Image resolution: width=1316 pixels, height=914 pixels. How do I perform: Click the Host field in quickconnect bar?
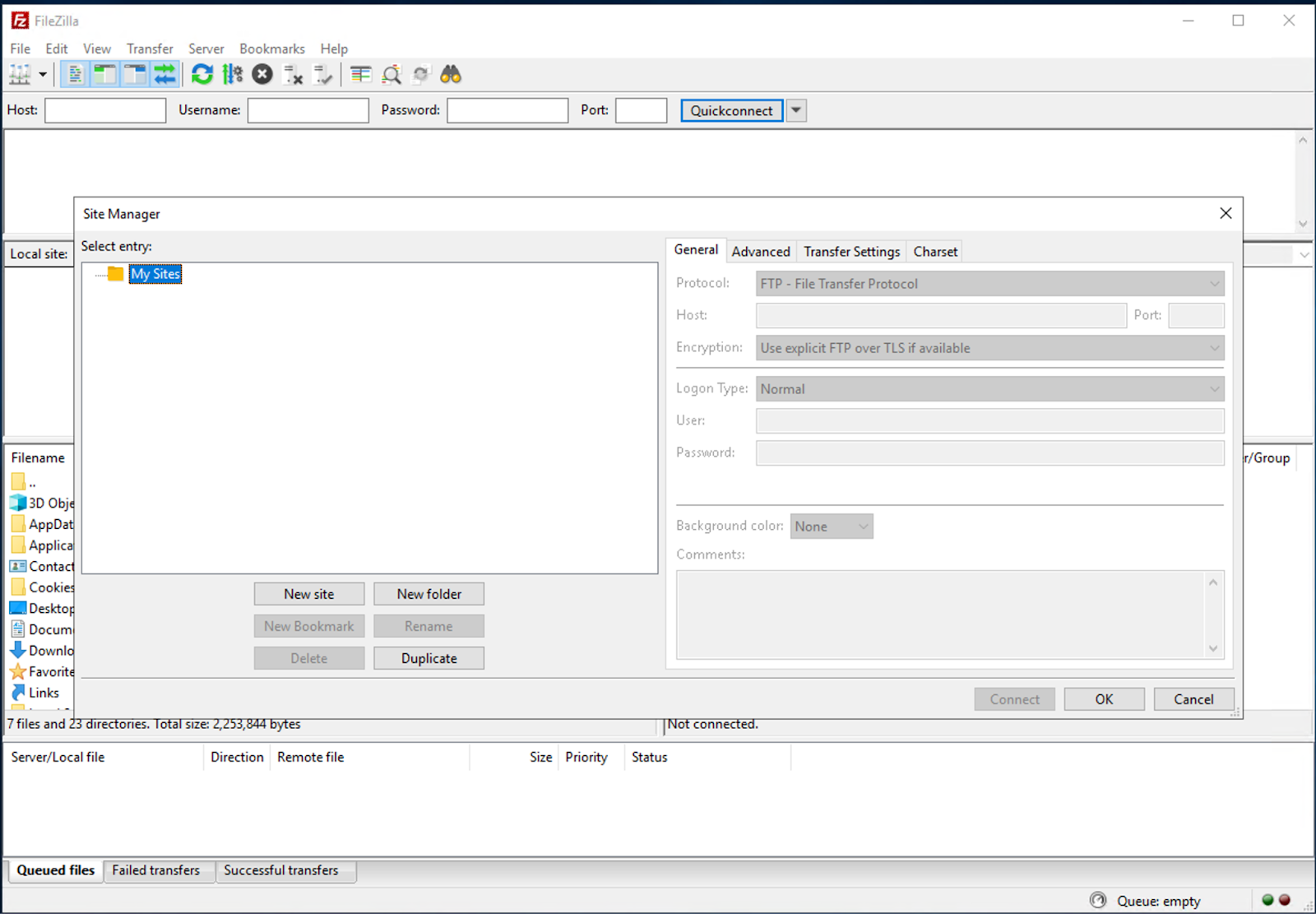pyautogui.click(x=105, y=110)
